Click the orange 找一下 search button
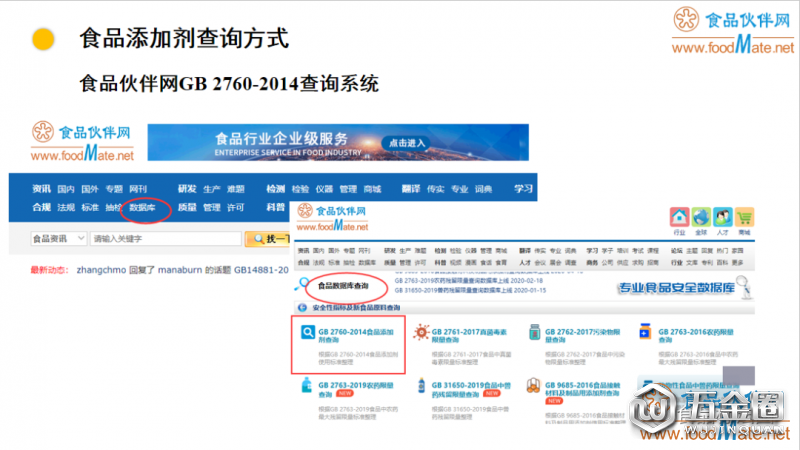 (268, 239)
